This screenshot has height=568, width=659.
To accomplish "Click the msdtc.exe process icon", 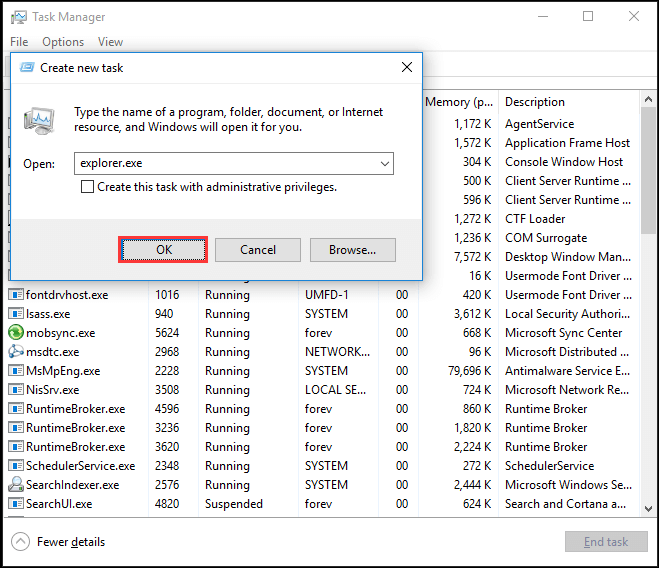I will (x=16, y=352).
